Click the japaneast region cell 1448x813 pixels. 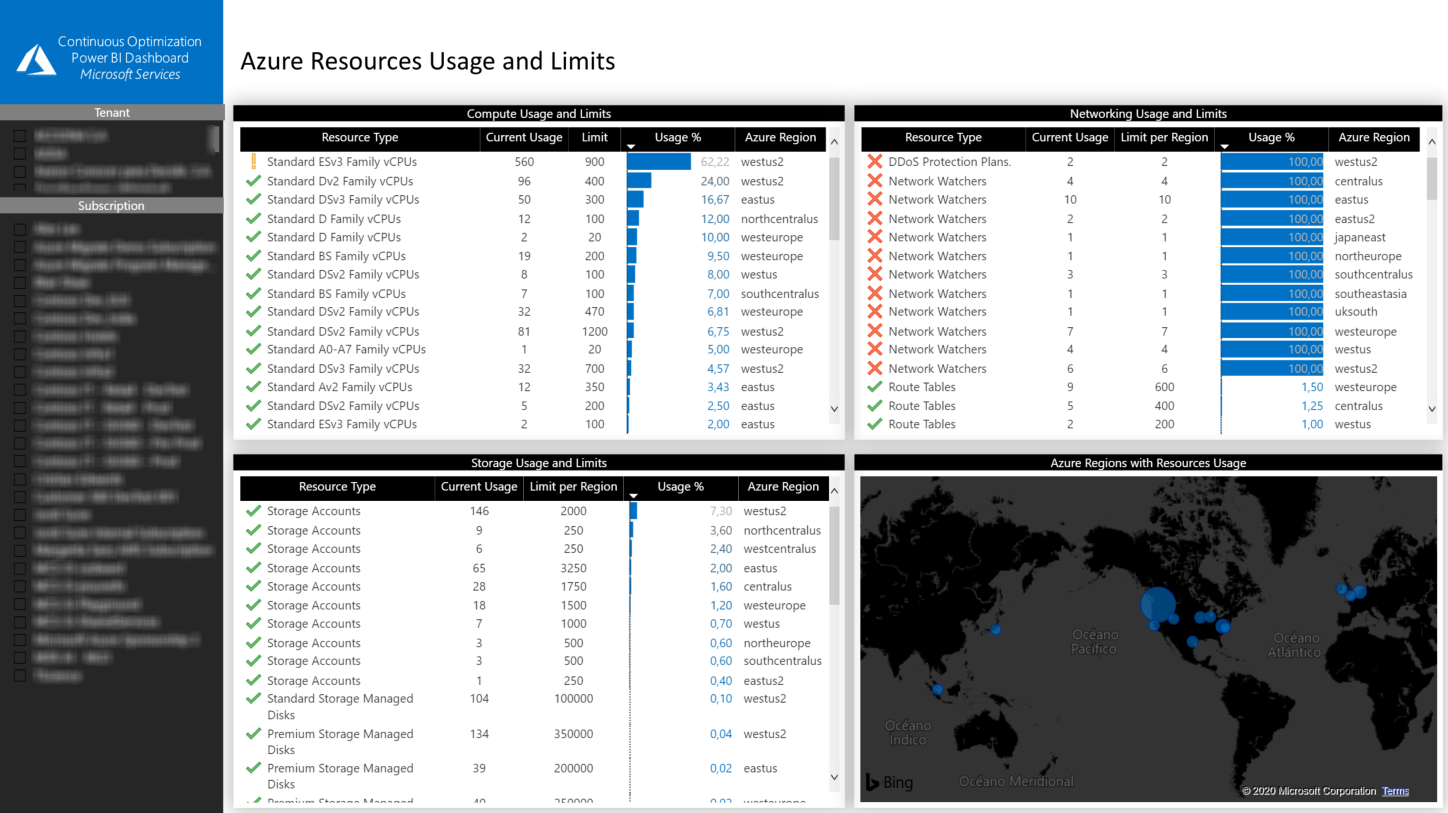[x=1360, y=237]
